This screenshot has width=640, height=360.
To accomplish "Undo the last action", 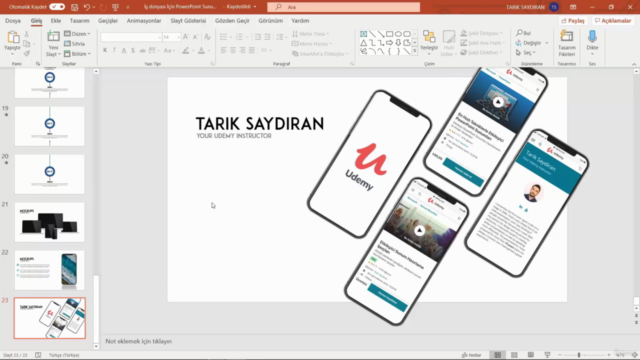I will tap(87, 7).
